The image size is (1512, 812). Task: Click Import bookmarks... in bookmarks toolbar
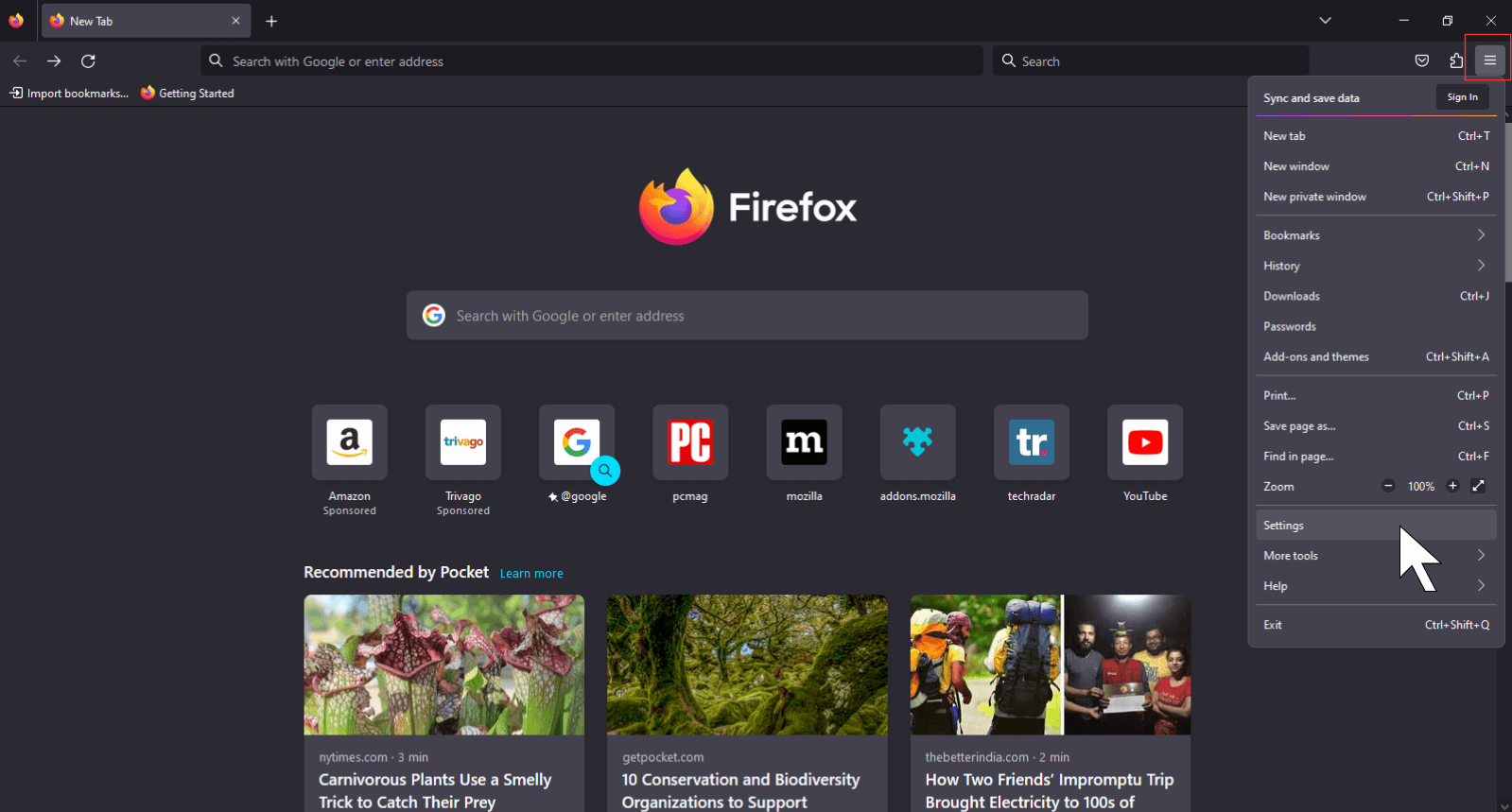(69, 93)
